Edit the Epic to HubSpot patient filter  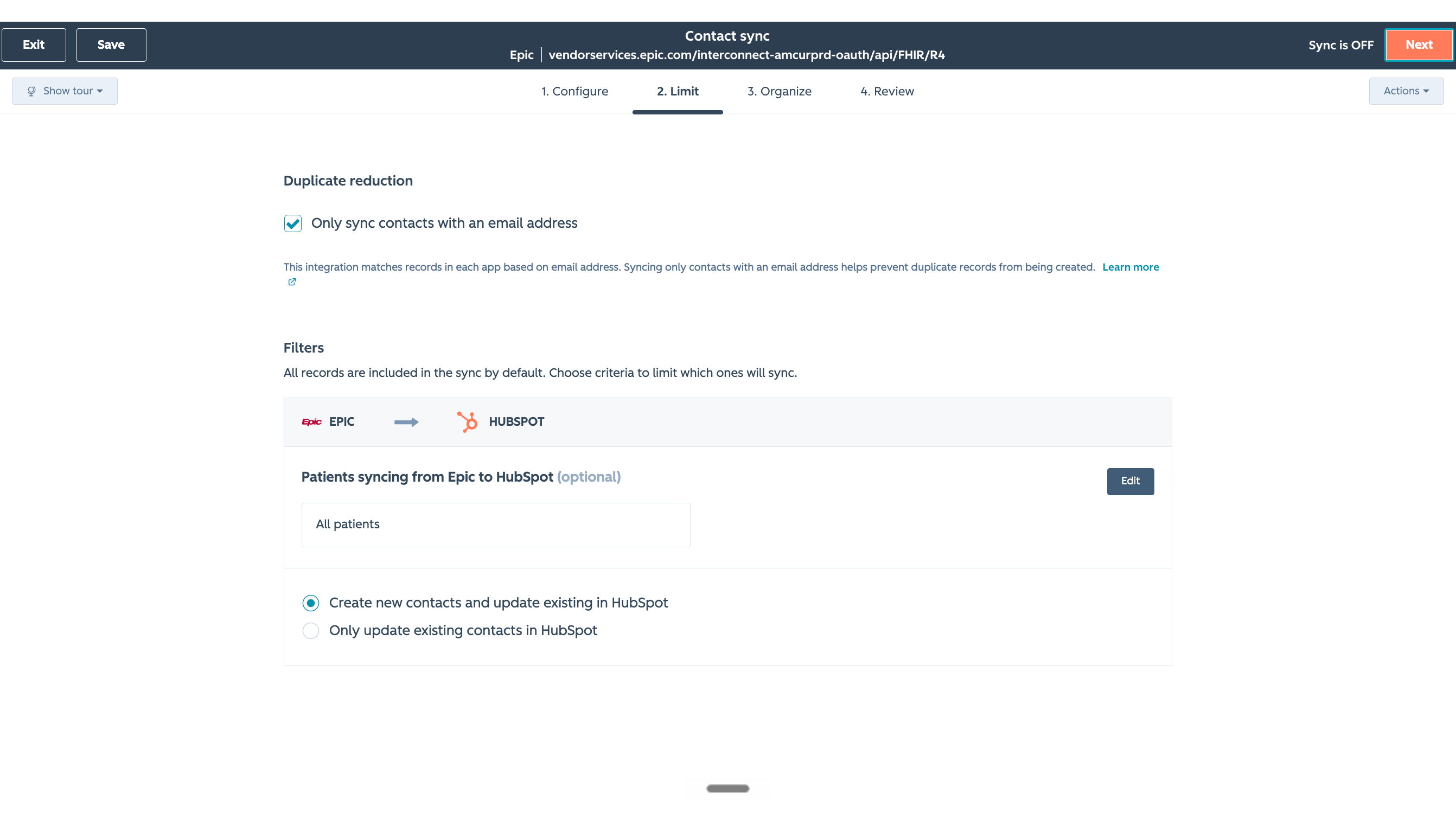tap(1131, 481)
